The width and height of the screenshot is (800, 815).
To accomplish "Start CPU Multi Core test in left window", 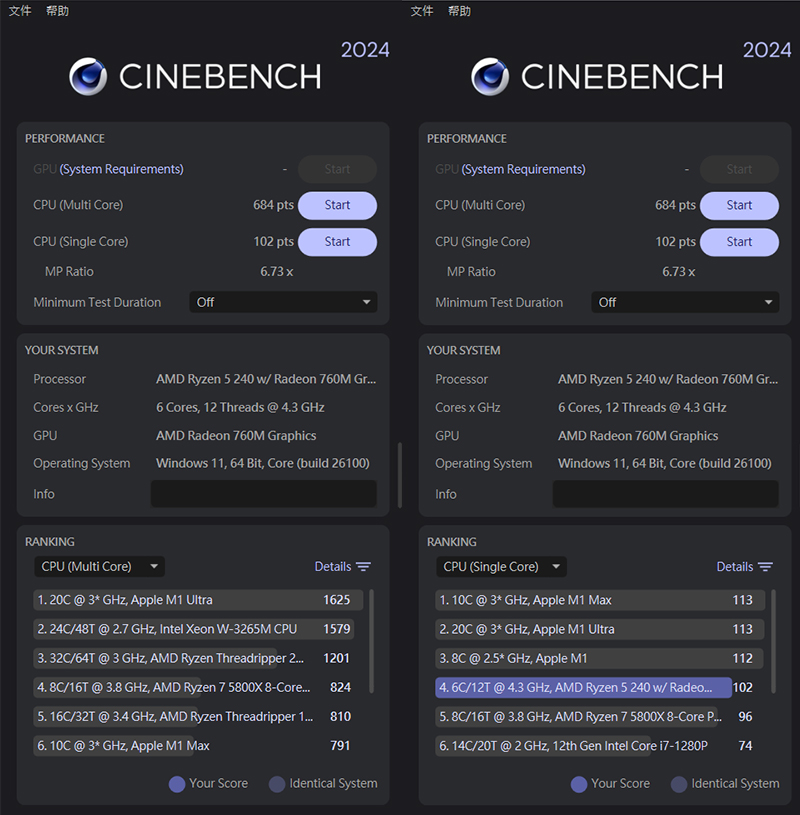I will pyautogui.click(x=337, y=205).
